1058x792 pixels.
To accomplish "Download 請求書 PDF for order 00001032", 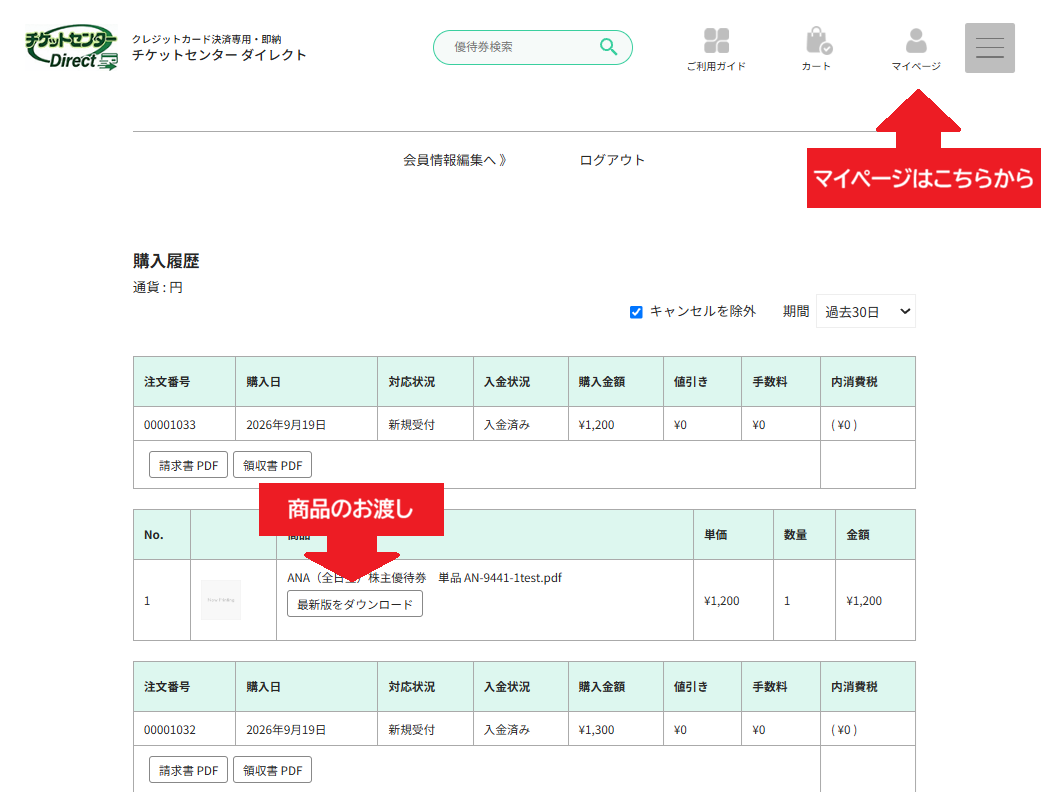I will click(188, 770).
